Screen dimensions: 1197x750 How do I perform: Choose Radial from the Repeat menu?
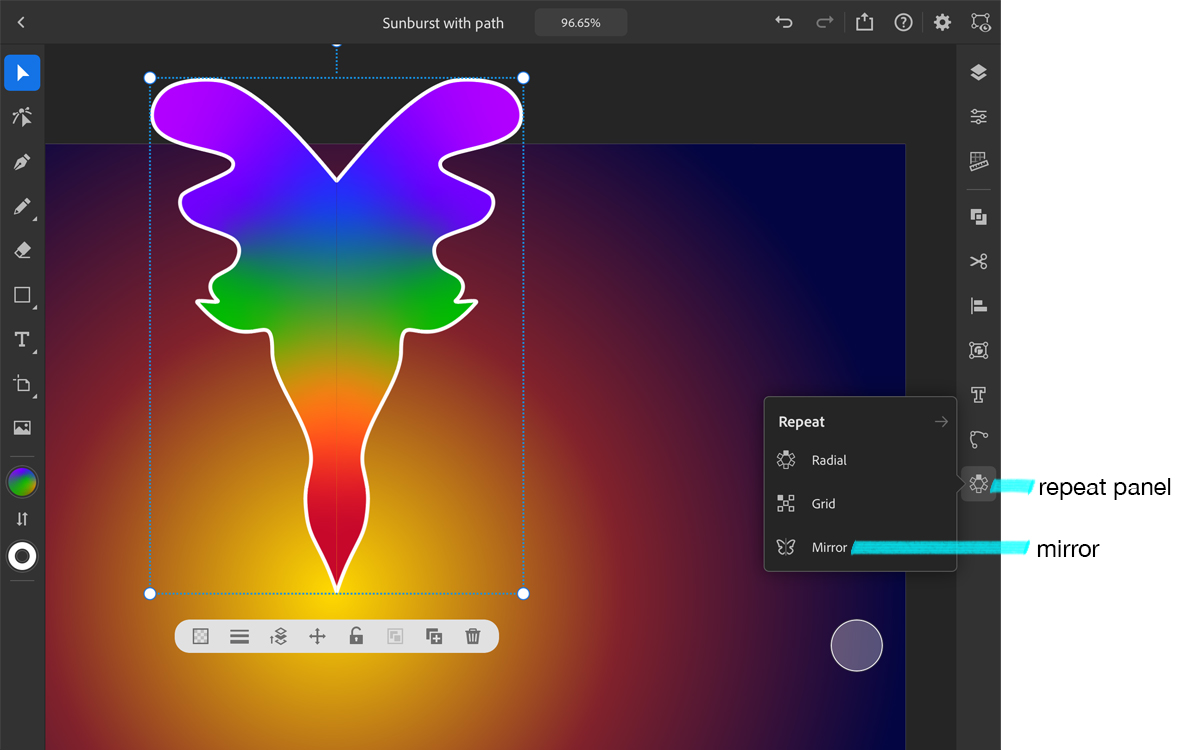pyautogui.click(x=827, y=460)
